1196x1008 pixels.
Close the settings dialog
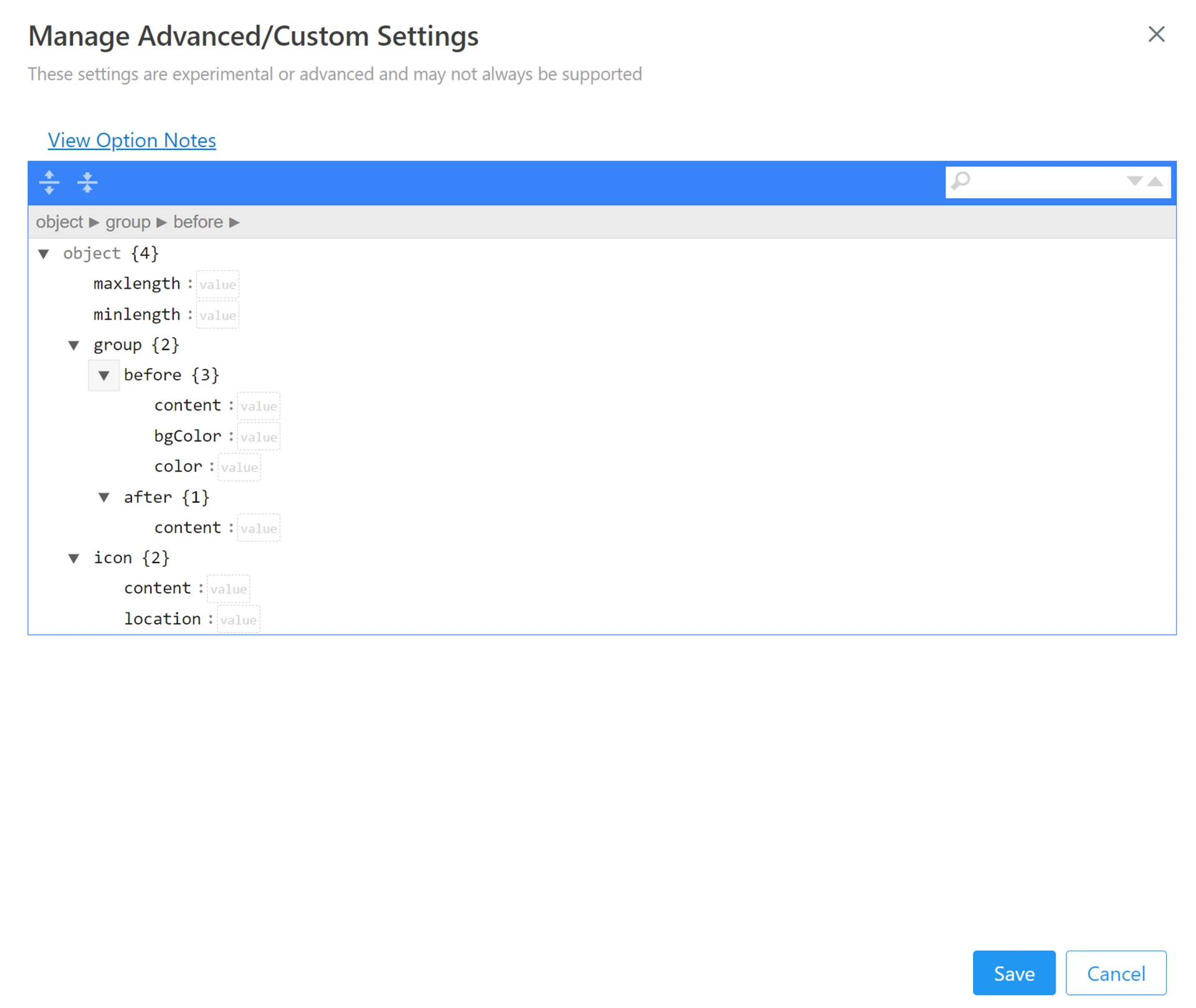[1156, 34]
